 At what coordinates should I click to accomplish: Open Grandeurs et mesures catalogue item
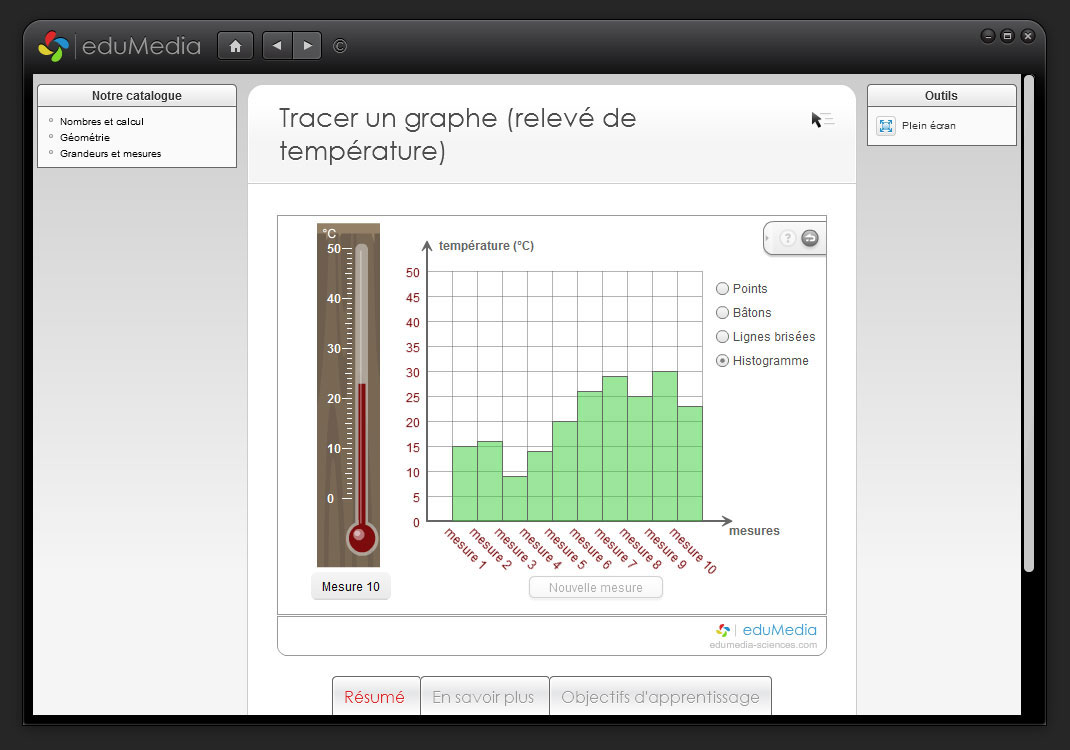(x=110, y=153)
